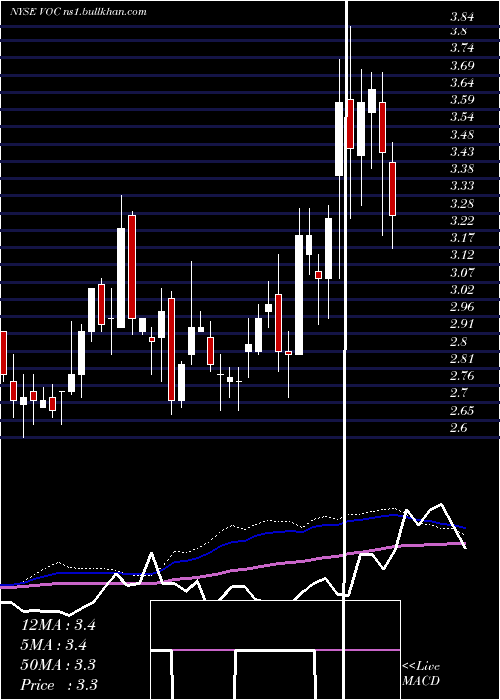Click the NYSE VOC chart title text
The height and width of the screenshot is (700, 500).
(79, 12)
